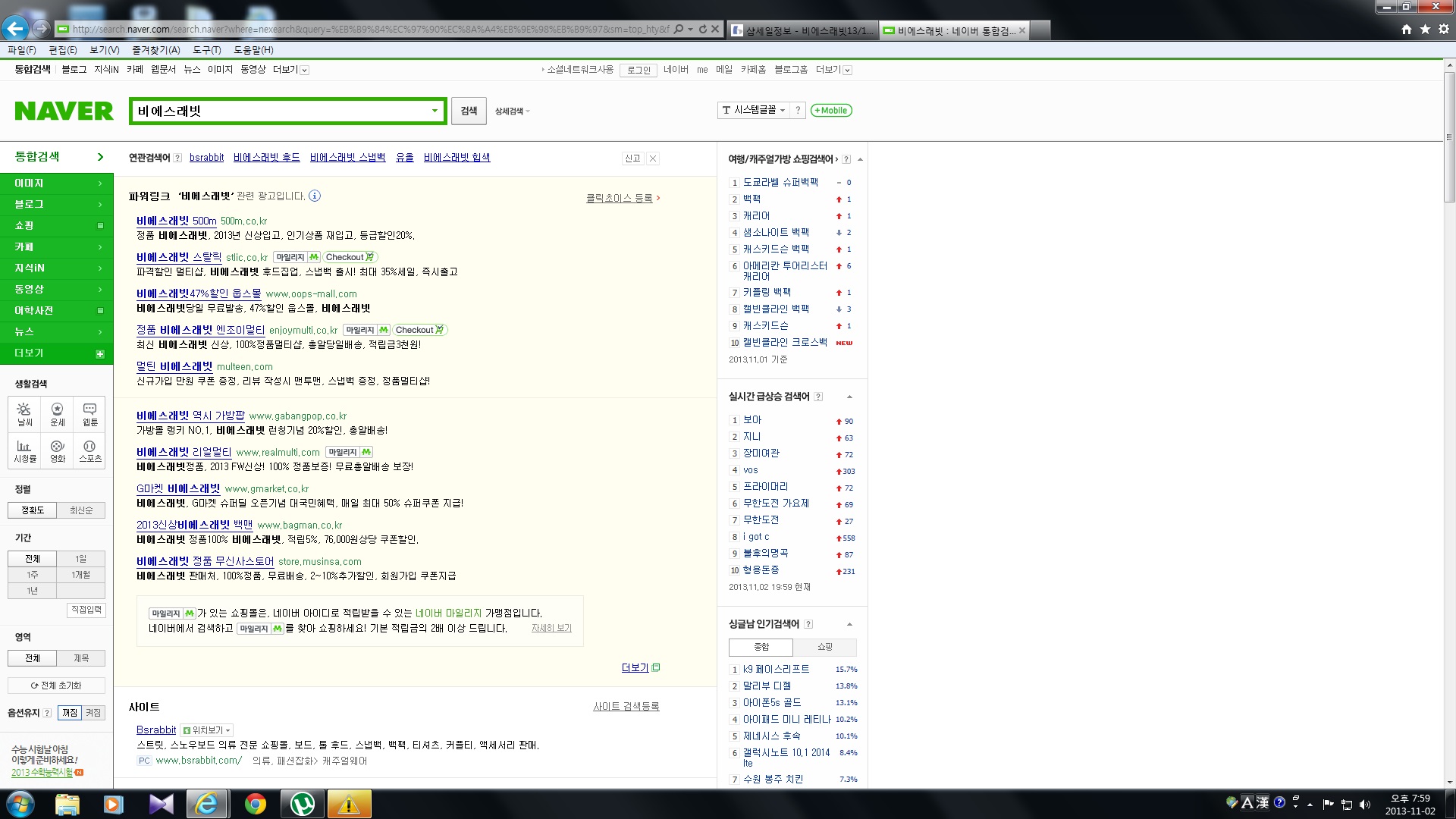Open the 비에스래빗 500m ad link
Screen dimensions: 1456x819
click(177, 221)
